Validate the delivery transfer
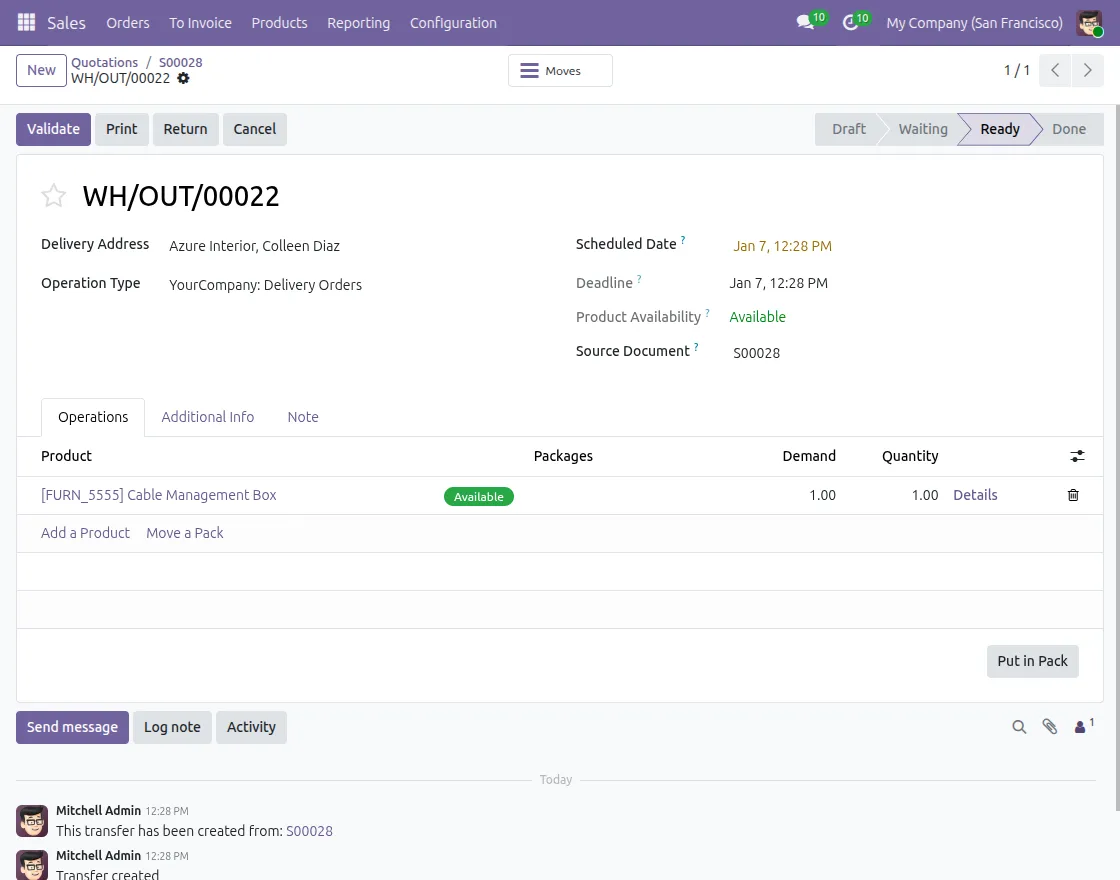The height and width of the screenshot is (880, 1120). (52, 129)
